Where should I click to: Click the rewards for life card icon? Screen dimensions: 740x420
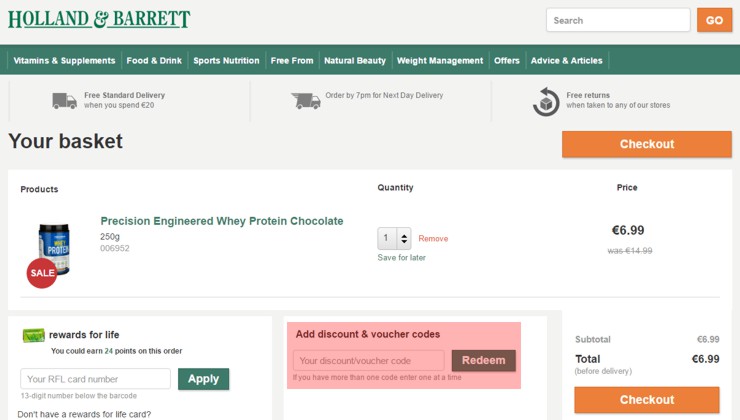pos(34,335)
